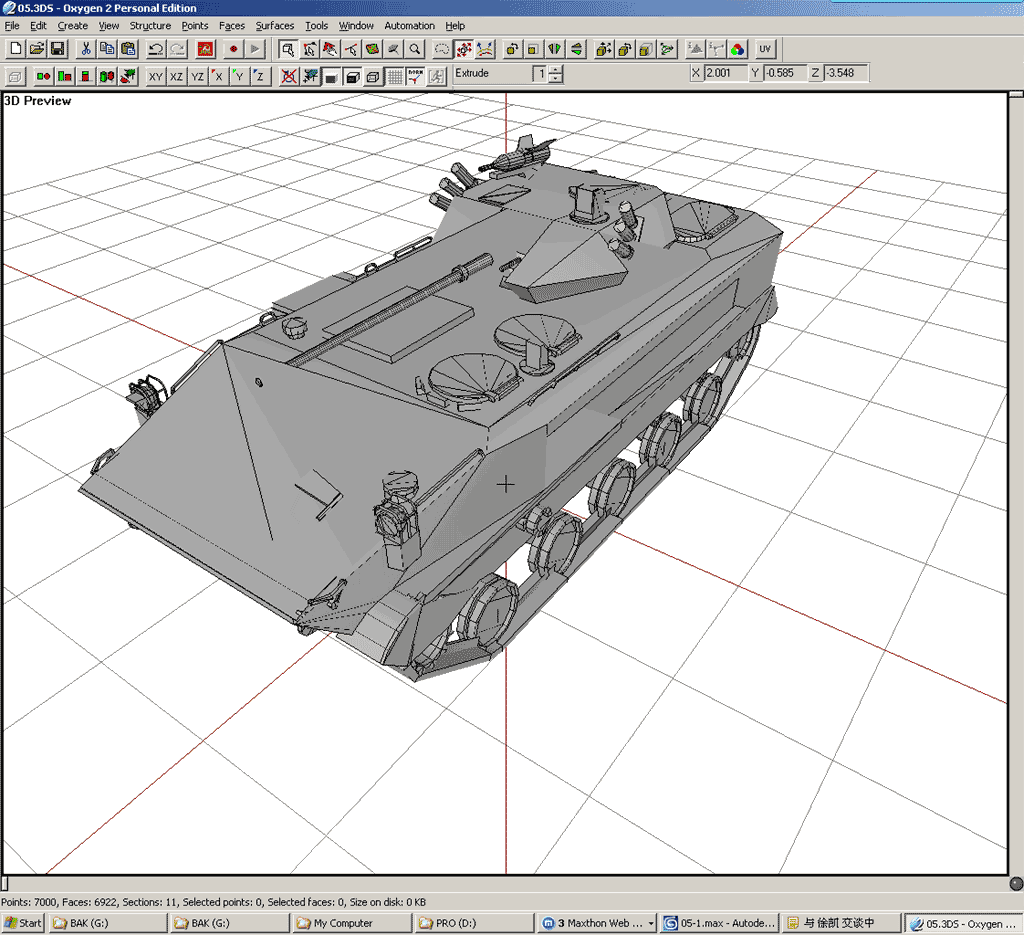
Task: Increase the Extrude value with up arrow
Action: tap(556, 70)
